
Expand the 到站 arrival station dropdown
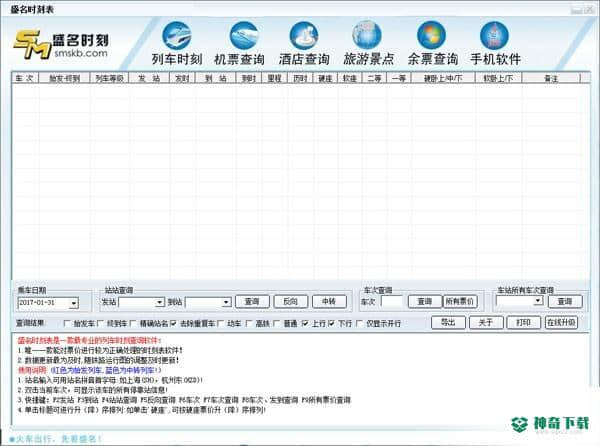pyautogui.click(x=226, y=303)
